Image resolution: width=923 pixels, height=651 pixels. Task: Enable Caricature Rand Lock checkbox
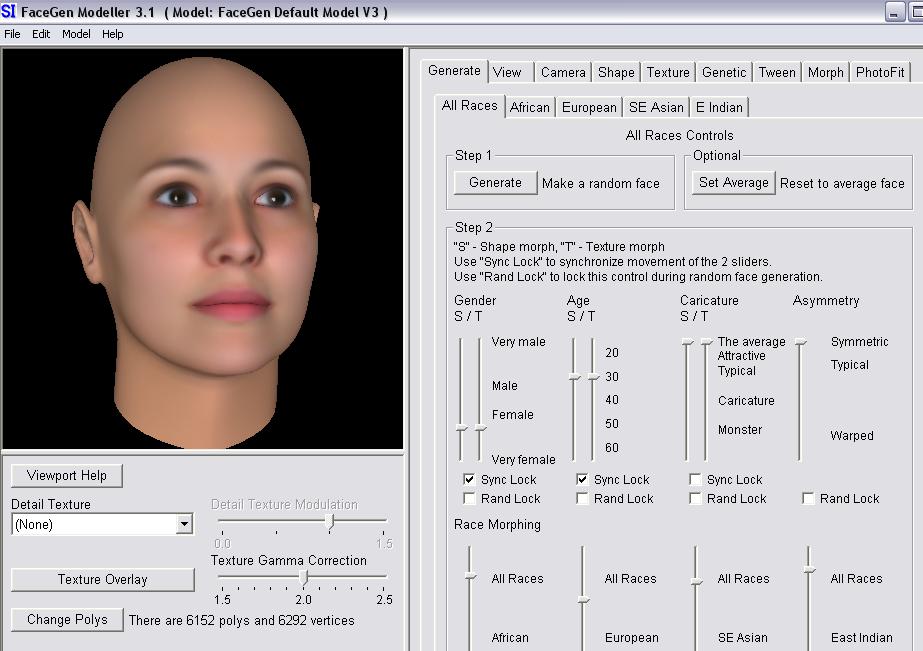pos(695,499)
